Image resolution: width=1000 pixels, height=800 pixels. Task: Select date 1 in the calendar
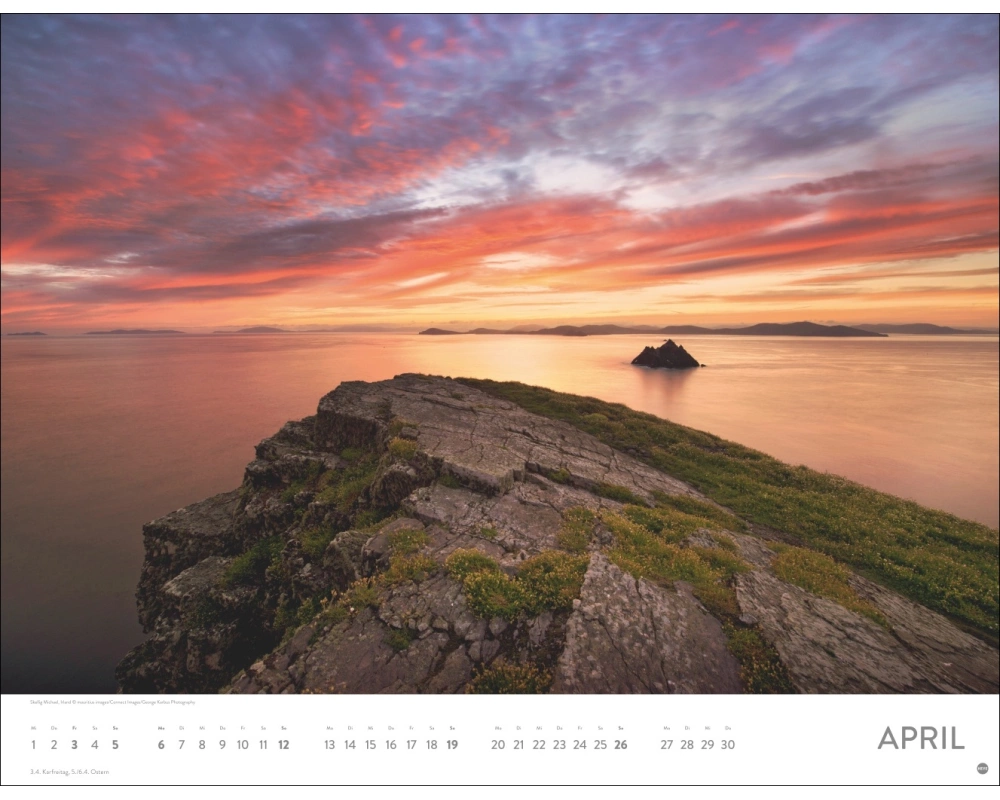pyautogui.click(x=33, y=745)
